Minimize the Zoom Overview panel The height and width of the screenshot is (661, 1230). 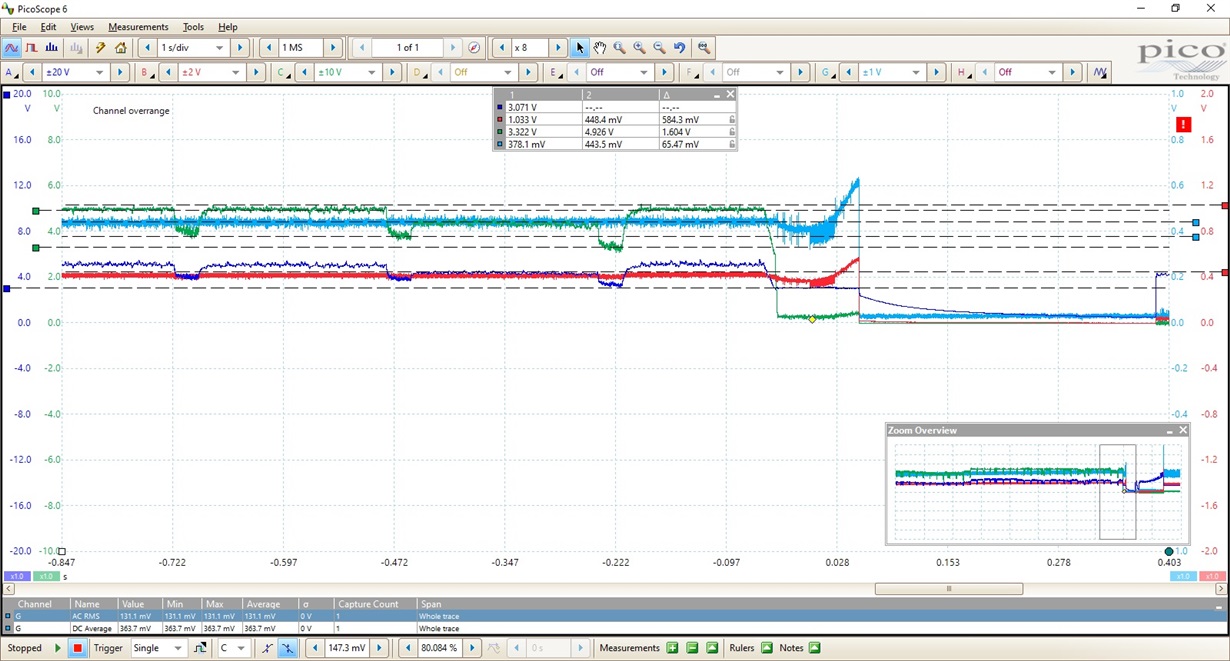point(1169,430)
